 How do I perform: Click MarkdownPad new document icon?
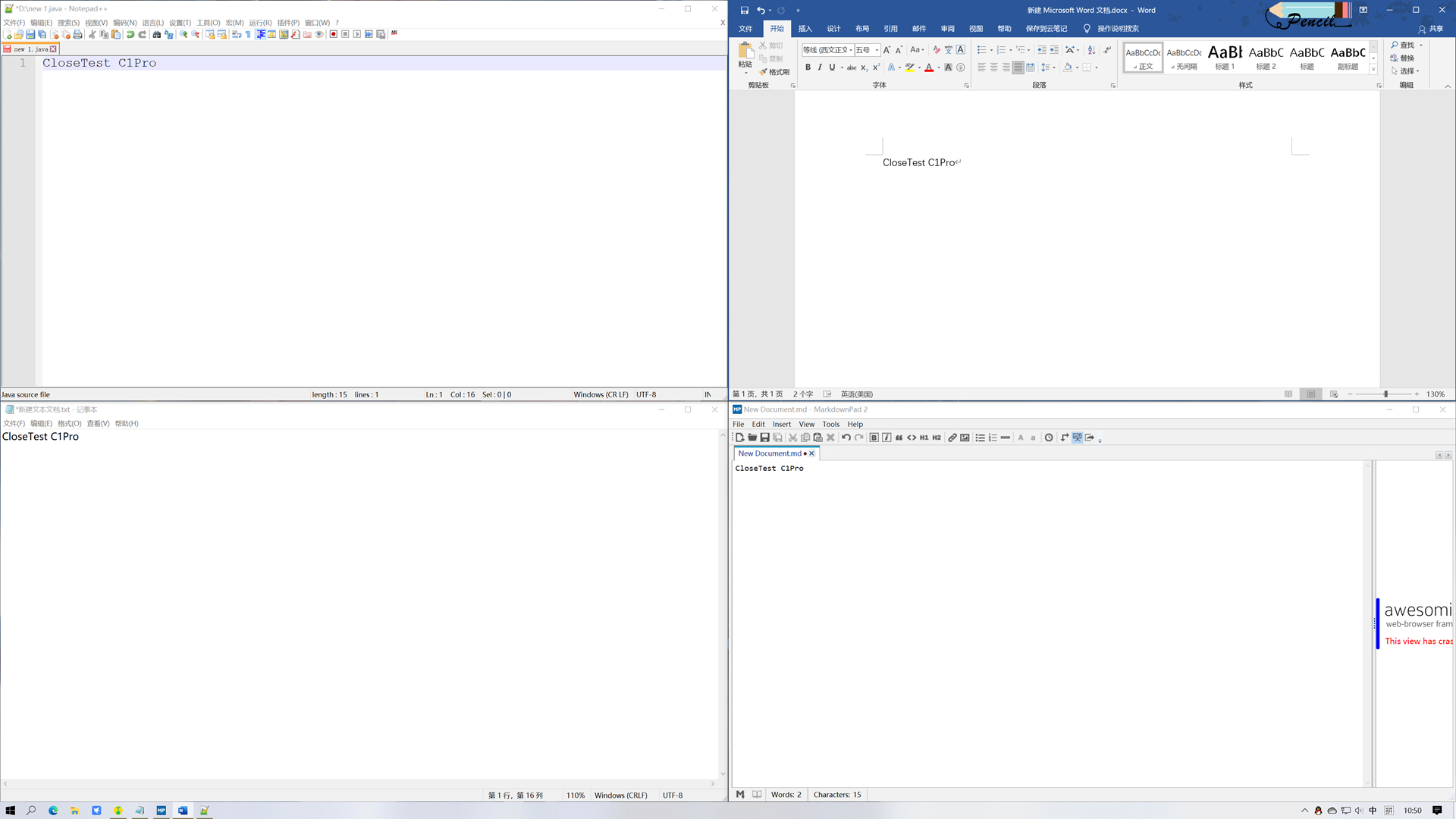[x=739, y=438]
